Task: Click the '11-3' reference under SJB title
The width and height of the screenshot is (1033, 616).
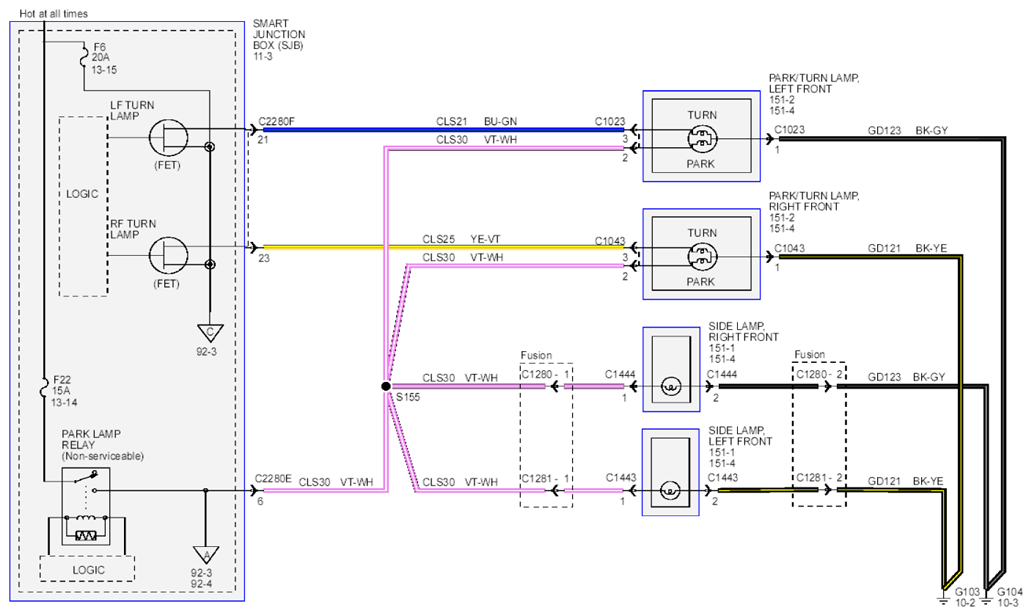Action: (x=263, y=57)
